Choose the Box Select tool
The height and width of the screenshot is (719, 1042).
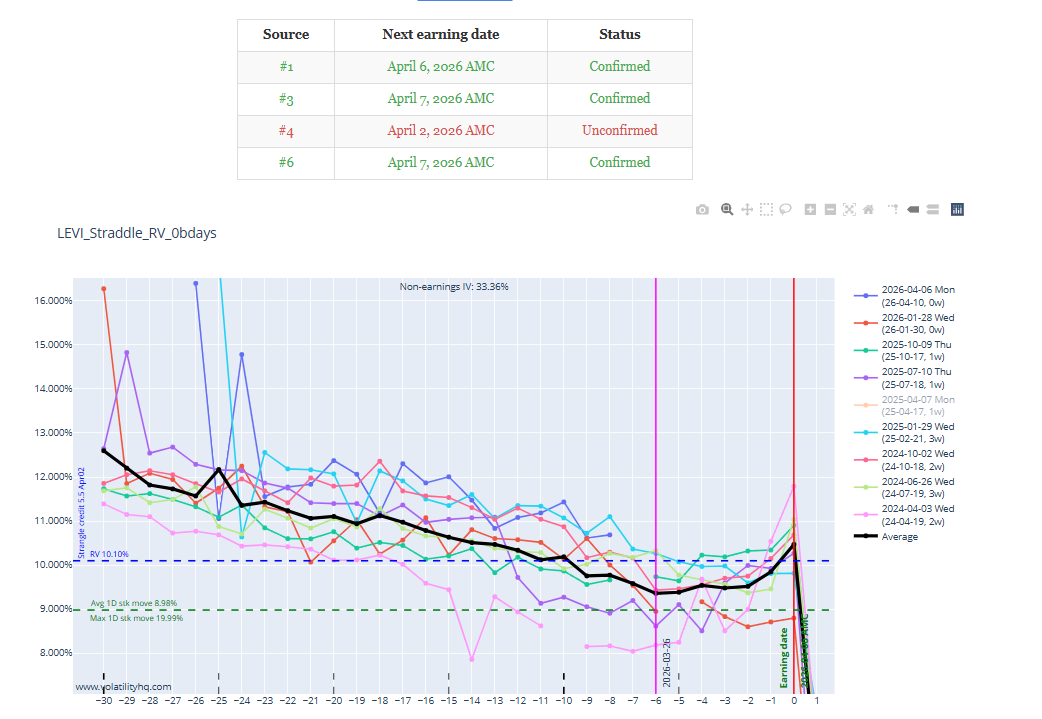pyautogui.click(x=766, y=209)
